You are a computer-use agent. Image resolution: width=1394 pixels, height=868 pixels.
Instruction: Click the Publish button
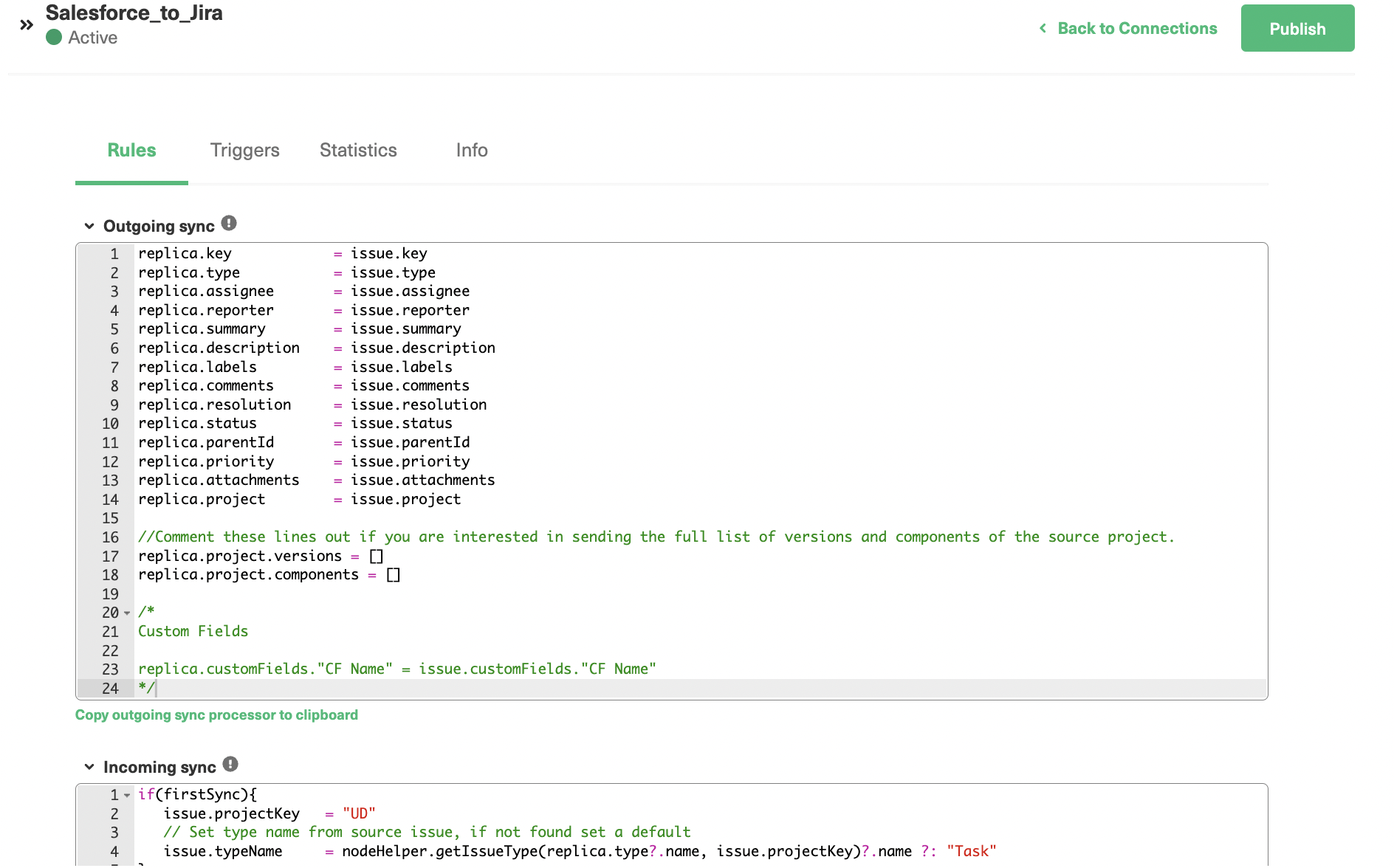coord(1297,28)
